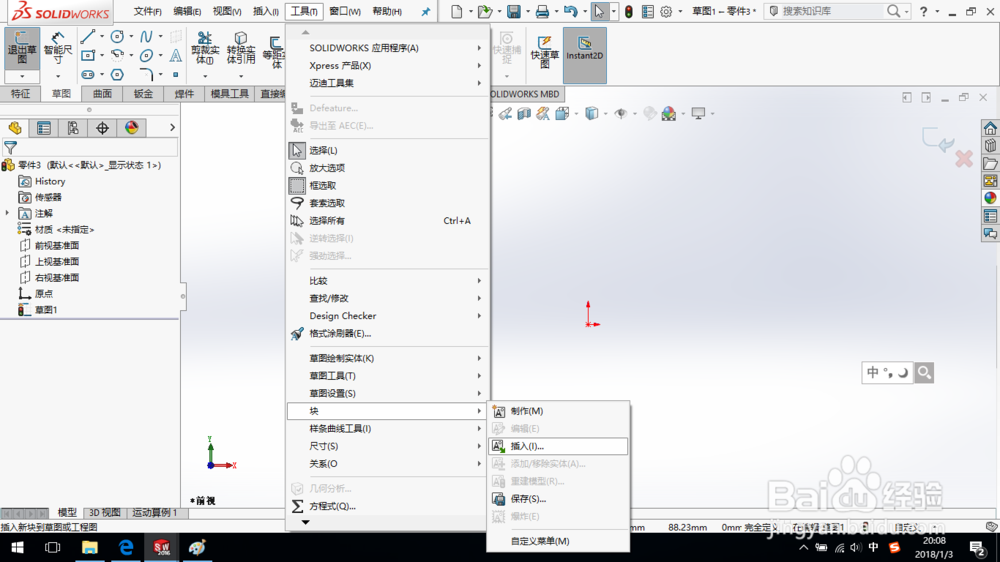This screenshot has height=562, width=1000.
Task: Pin the menu bar with the pin icon
Action: point(426,11)
